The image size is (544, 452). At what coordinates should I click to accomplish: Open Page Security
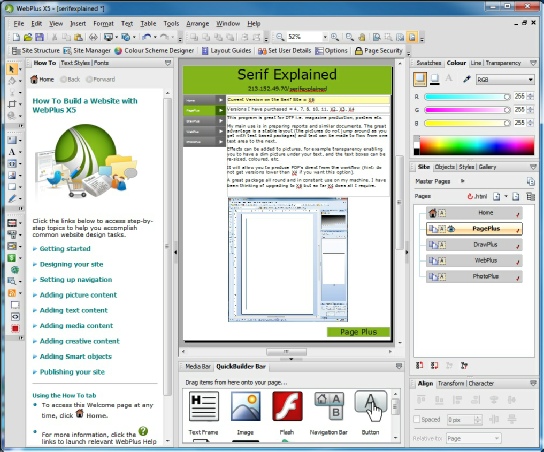[379, 51]
